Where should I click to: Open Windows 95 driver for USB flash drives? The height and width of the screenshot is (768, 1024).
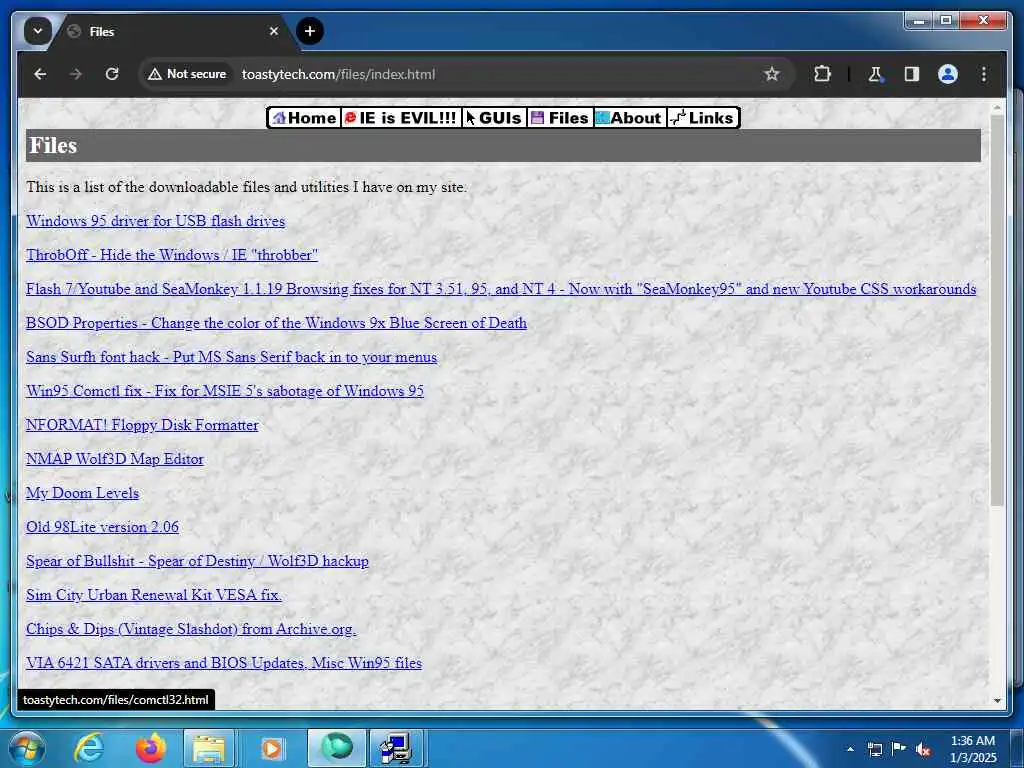[x=155, y=221]
